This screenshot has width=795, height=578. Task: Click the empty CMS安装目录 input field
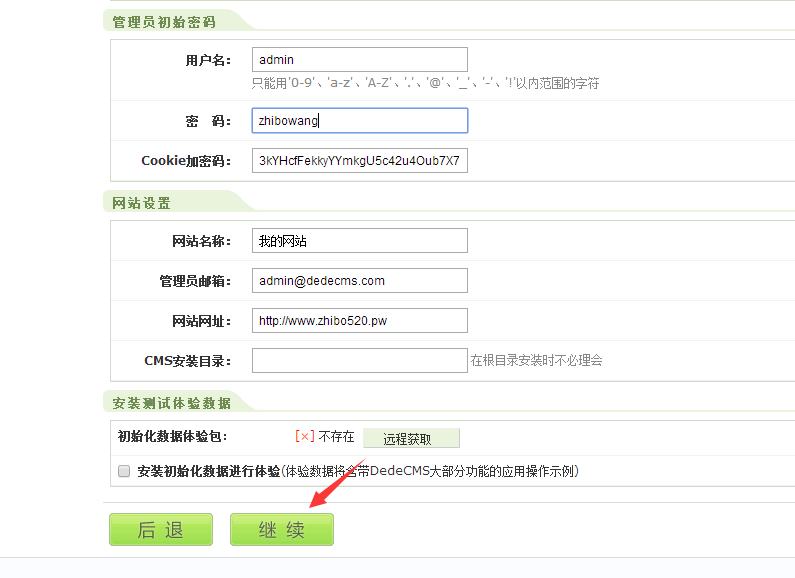click(x=359, y=361)
